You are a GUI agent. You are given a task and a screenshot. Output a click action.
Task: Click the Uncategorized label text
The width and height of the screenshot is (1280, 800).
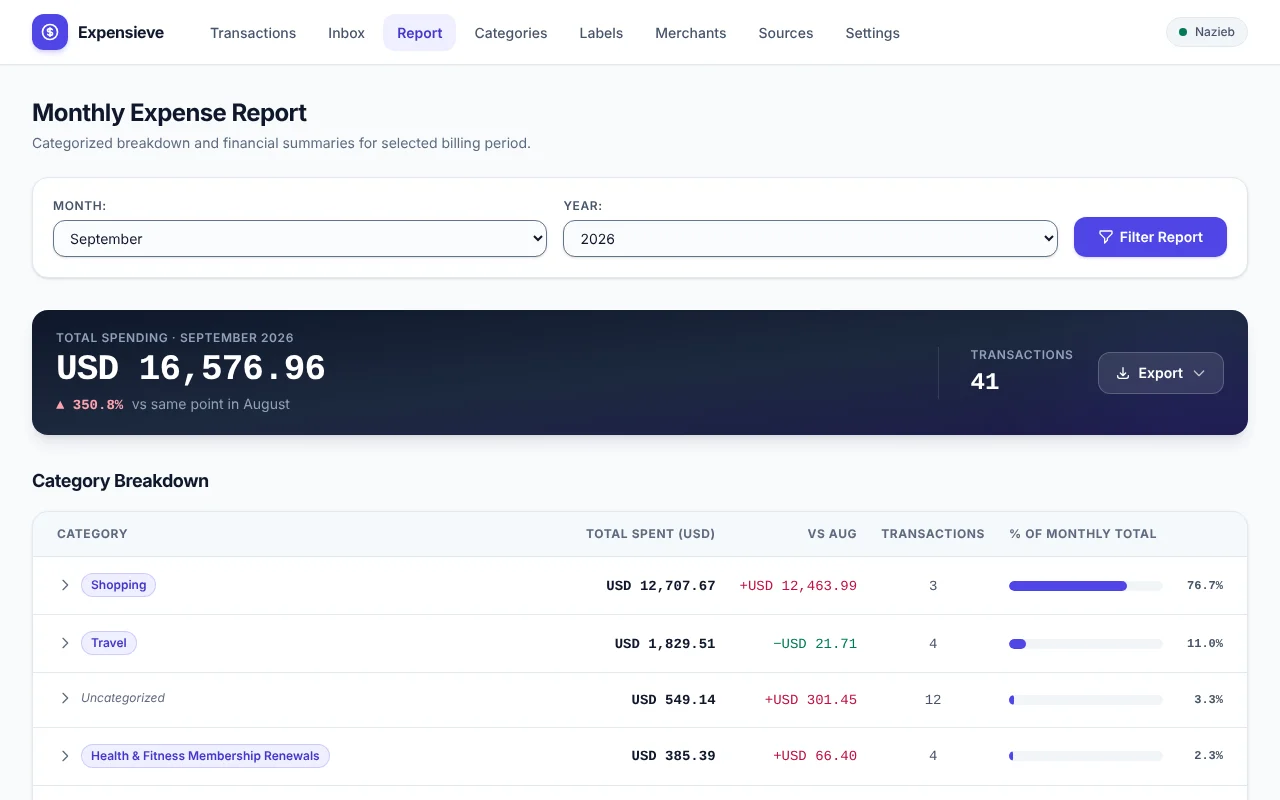coord(123,698)
